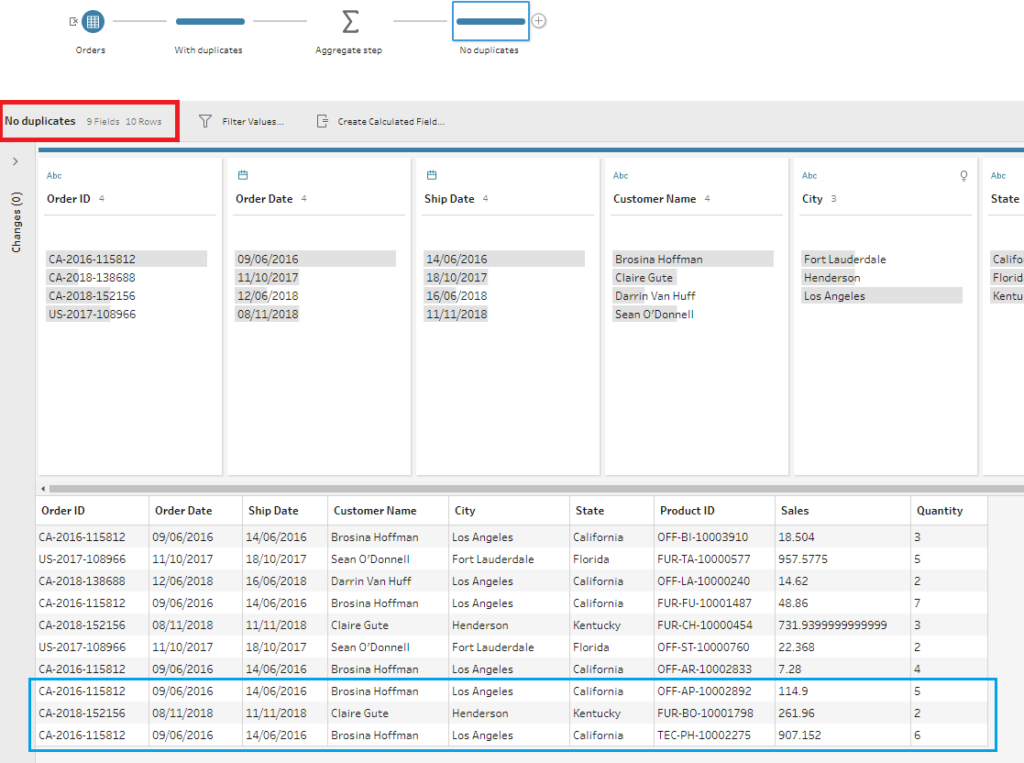1024x763 pixels.
Task: Click the City geographic role icon
Action: pos(964,175)
